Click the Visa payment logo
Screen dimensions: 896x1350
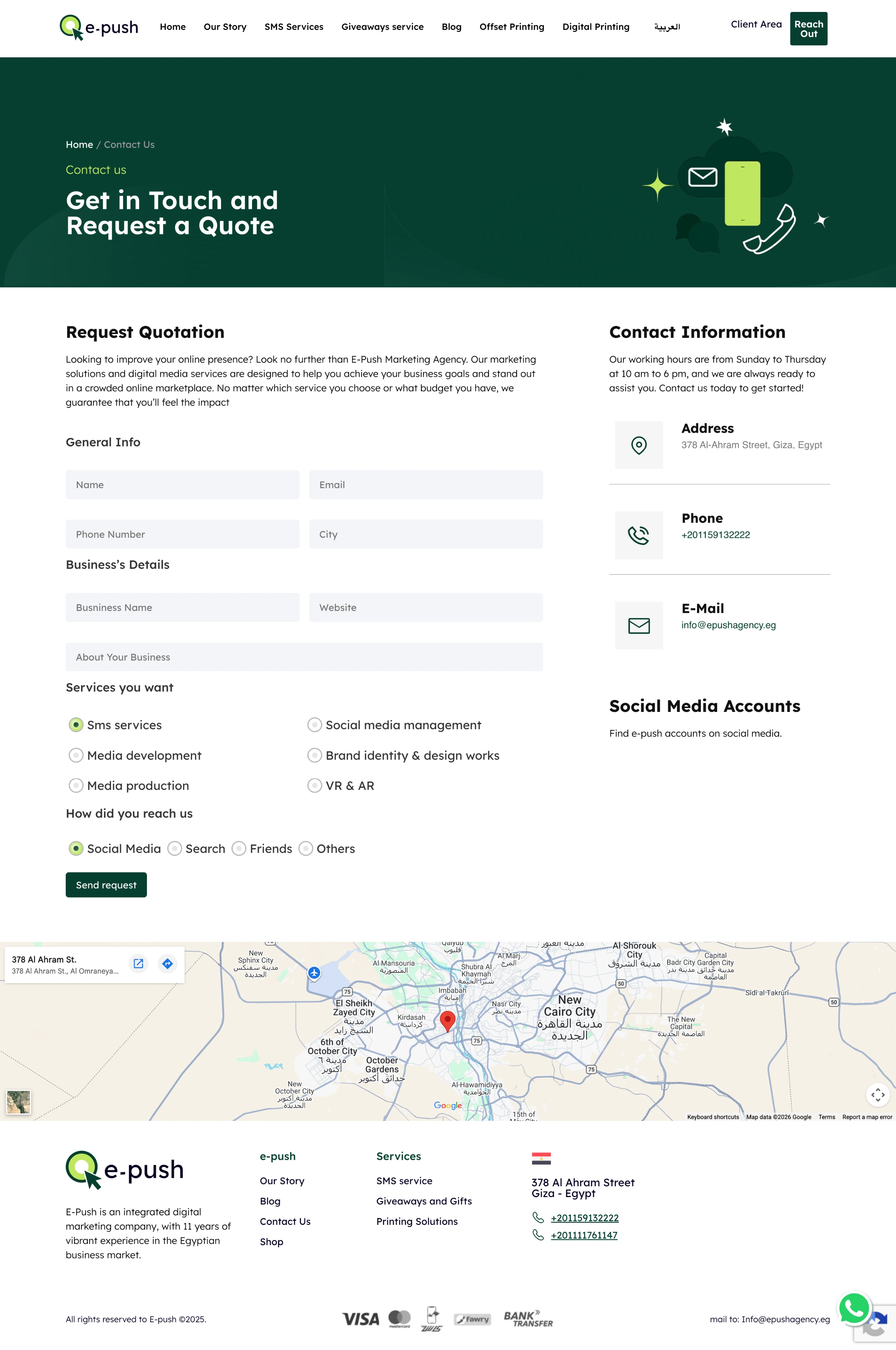tap(361, 1319)
